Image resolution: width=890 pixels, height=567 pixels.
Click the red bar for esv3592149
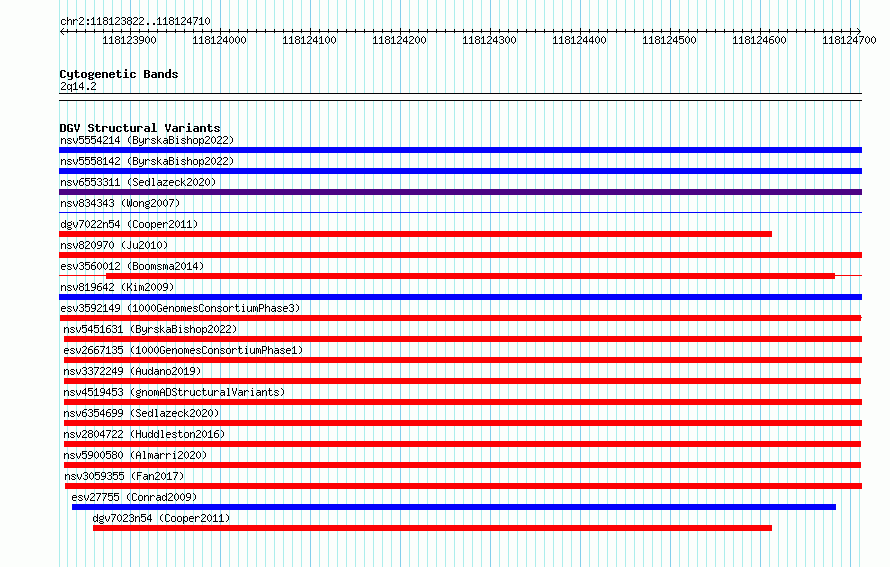460,318
